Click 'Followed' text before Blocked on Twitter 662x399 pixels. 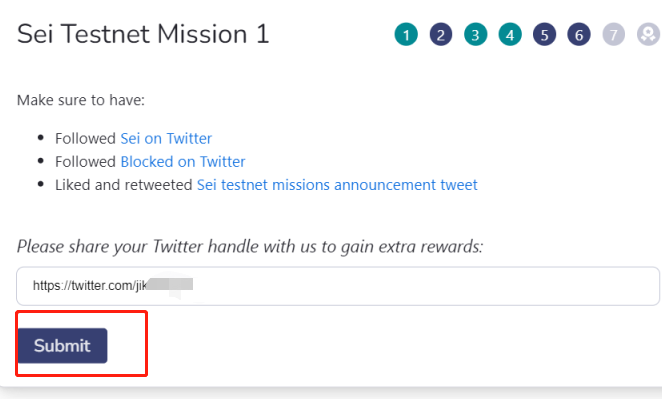85,162
